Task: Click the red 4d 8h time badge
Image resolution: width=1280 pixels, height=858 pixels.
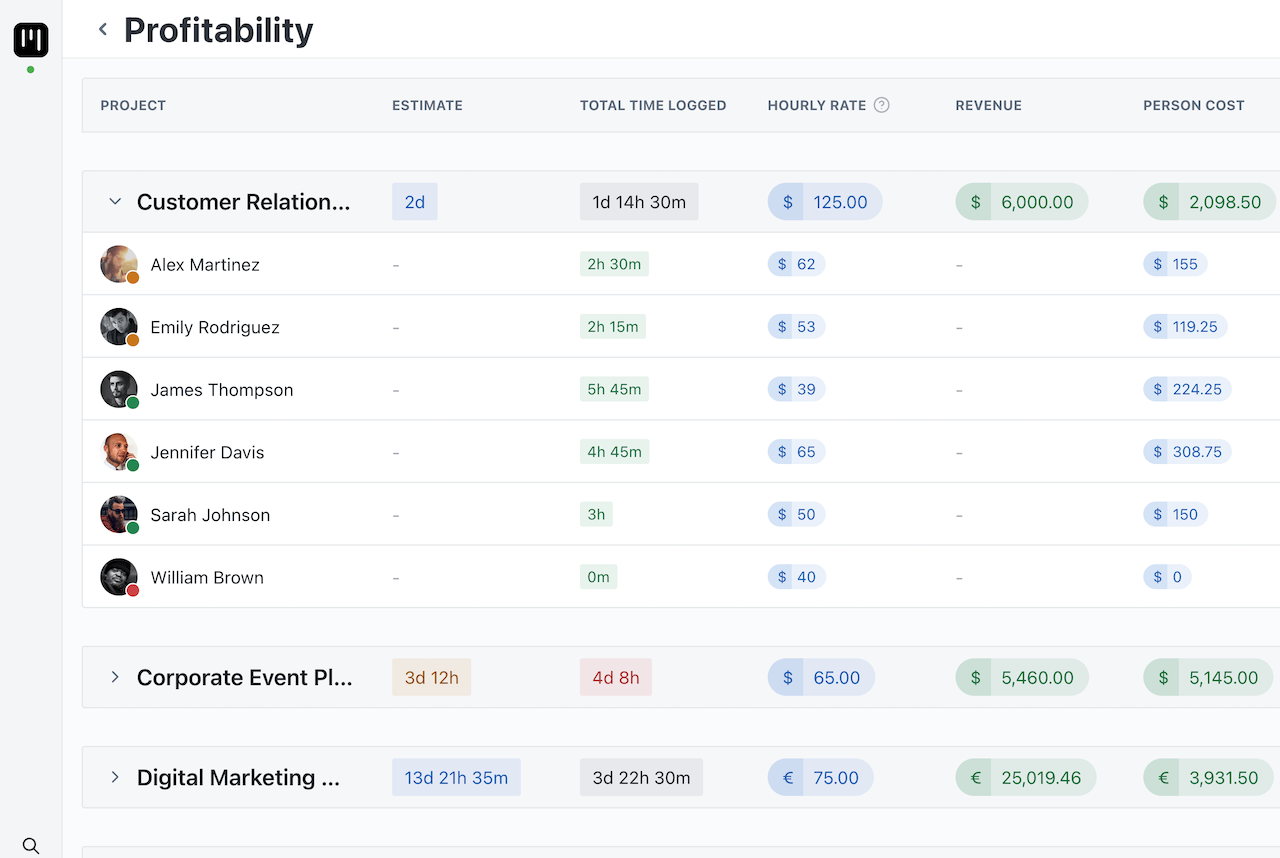Action: pyautogui.click(x=615, y=677)
